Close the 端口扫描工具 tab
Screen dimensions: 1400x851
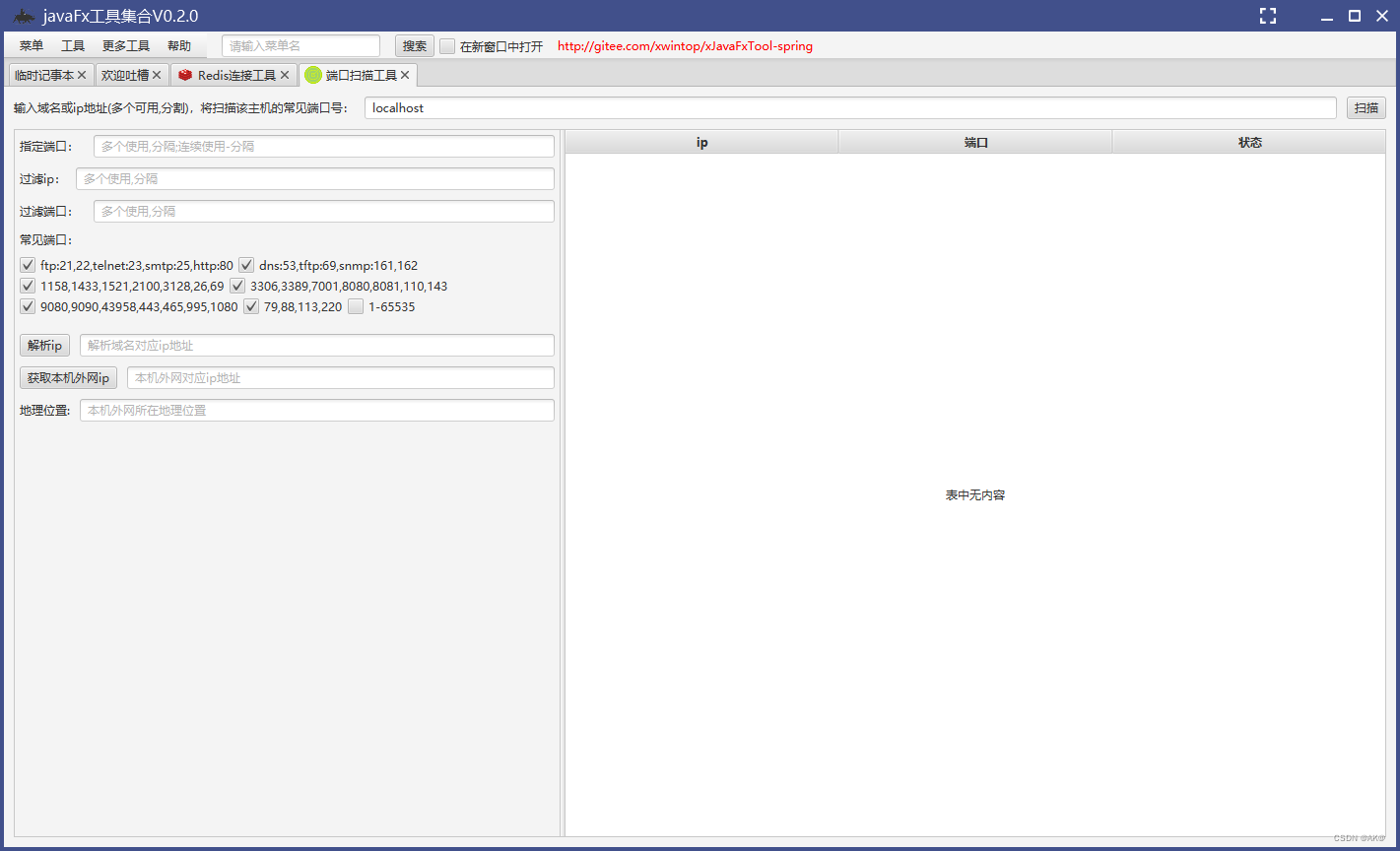click(405, 75)
